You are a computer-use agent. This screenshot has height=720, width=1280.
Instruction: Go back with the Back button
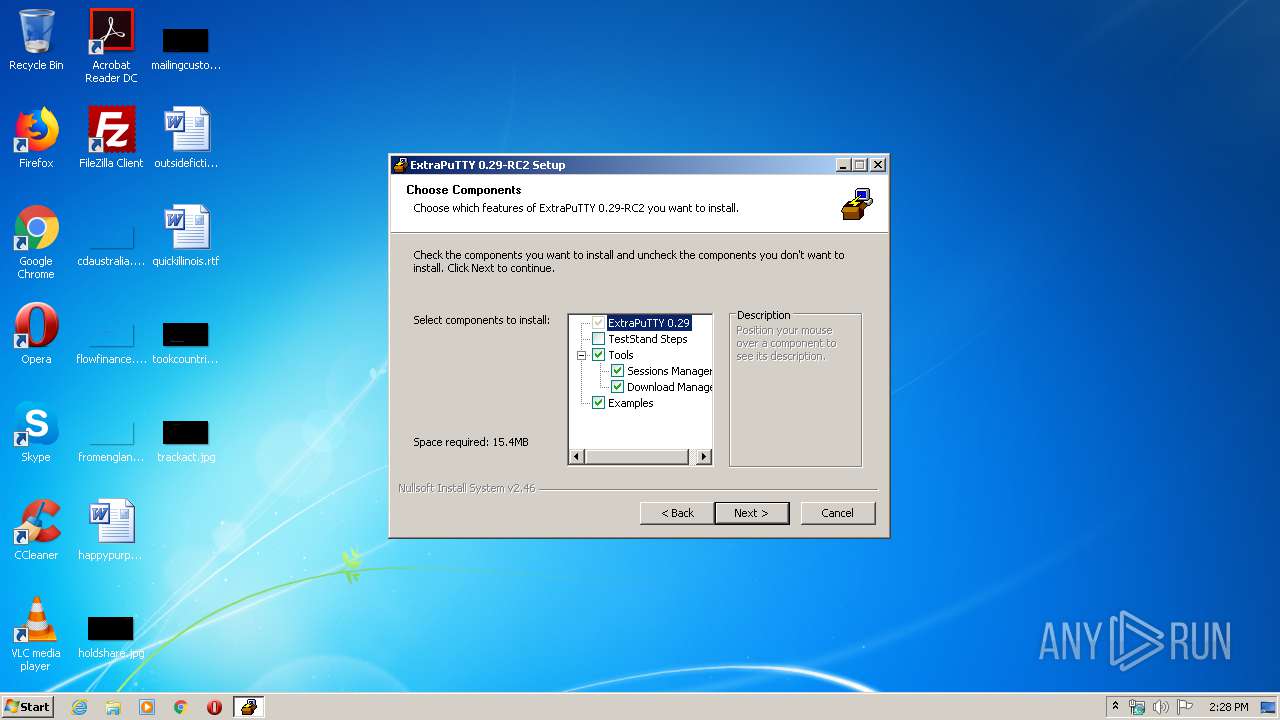point(677,513)
